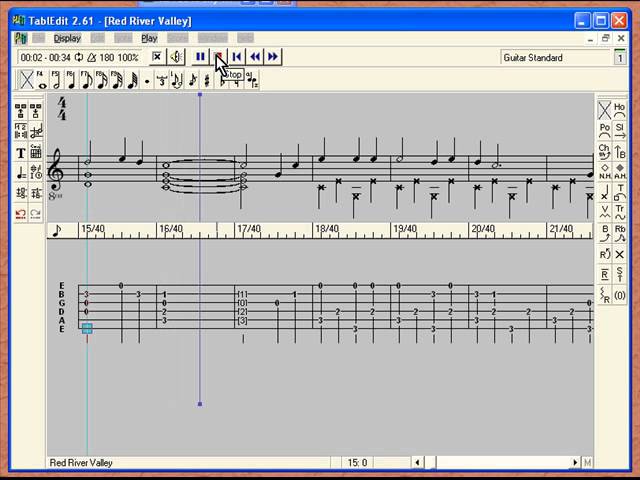Select the Bend (B) curved arrow effect

(x=604, y=233)
